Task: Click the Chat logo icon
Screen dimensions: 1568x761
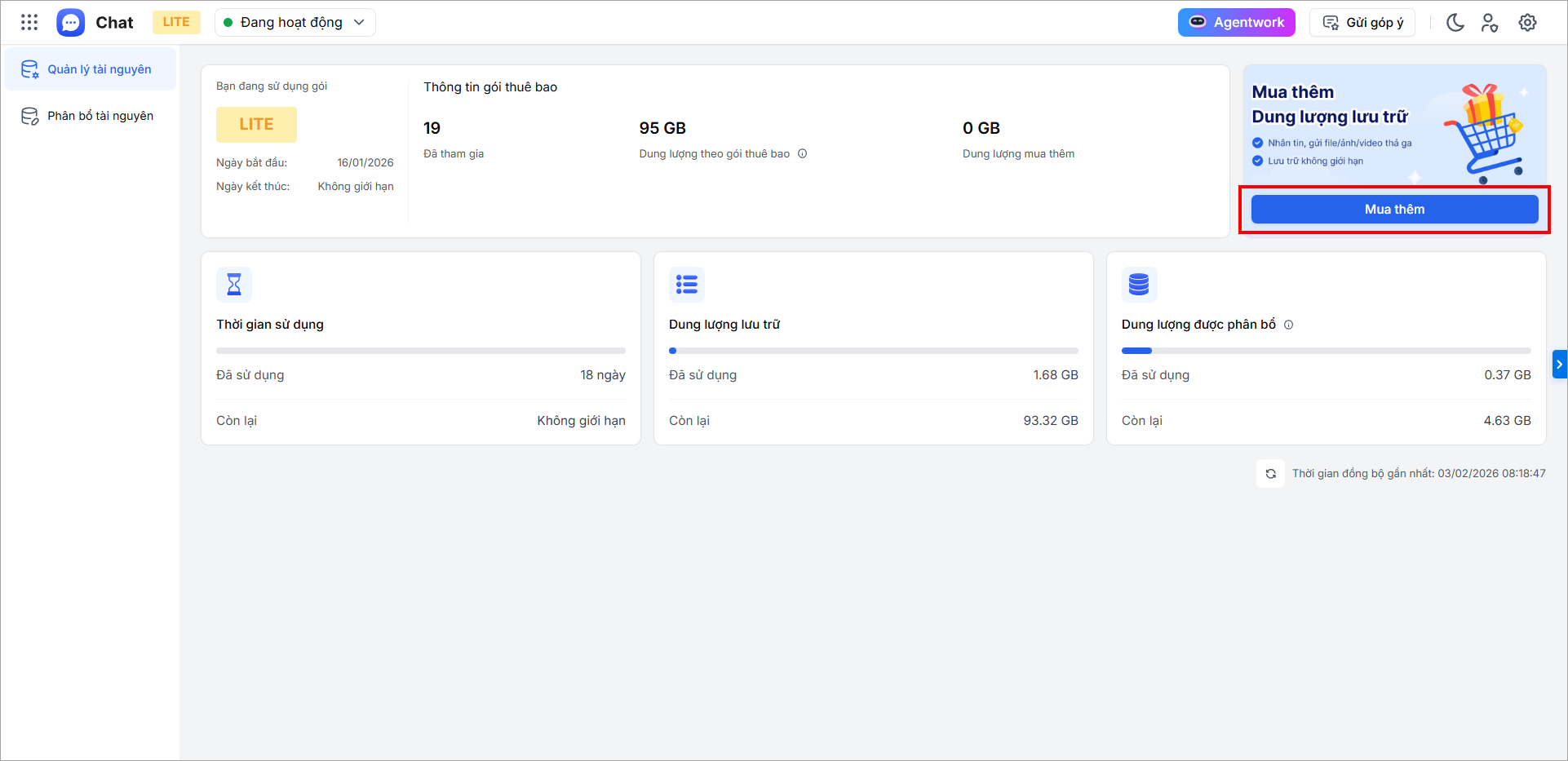Action: point(71,22)
